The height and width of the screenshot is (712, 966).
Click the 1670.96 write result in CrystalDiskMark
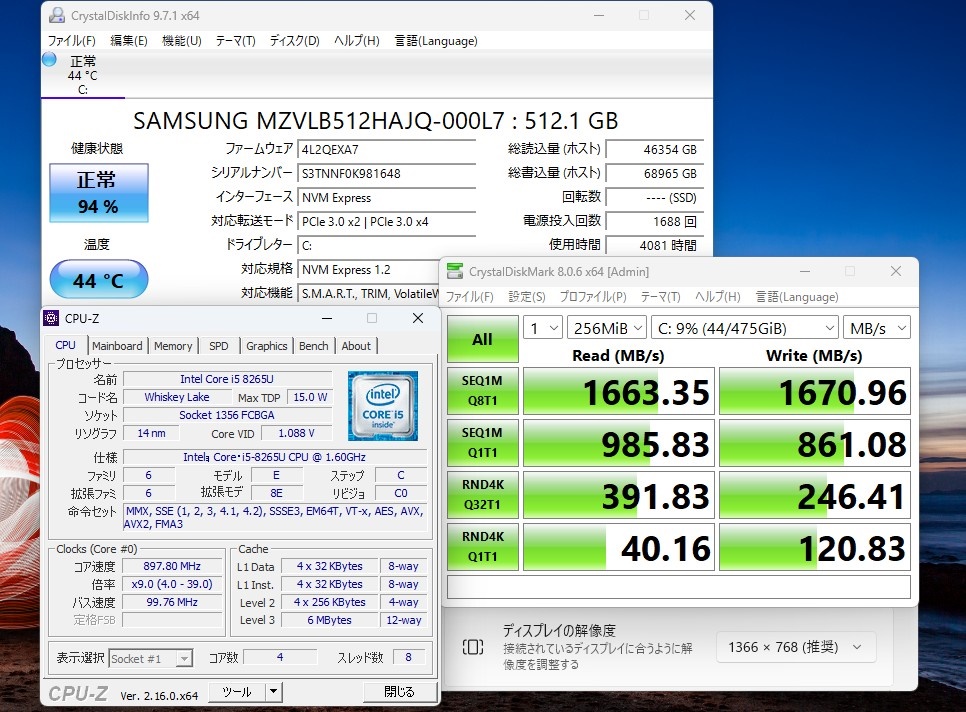(814, 391)
